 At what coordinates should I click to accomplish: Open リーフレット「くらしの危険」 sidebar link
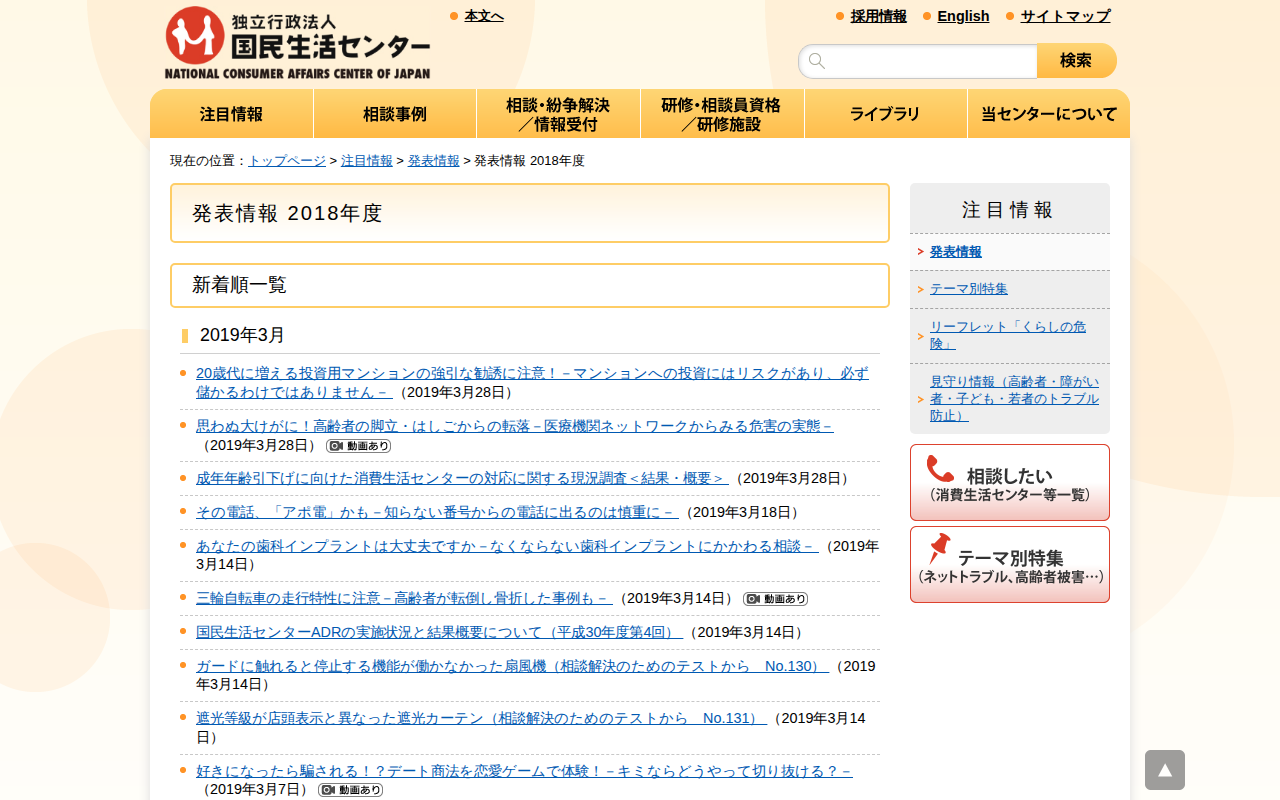click(x=1008, y=335)
